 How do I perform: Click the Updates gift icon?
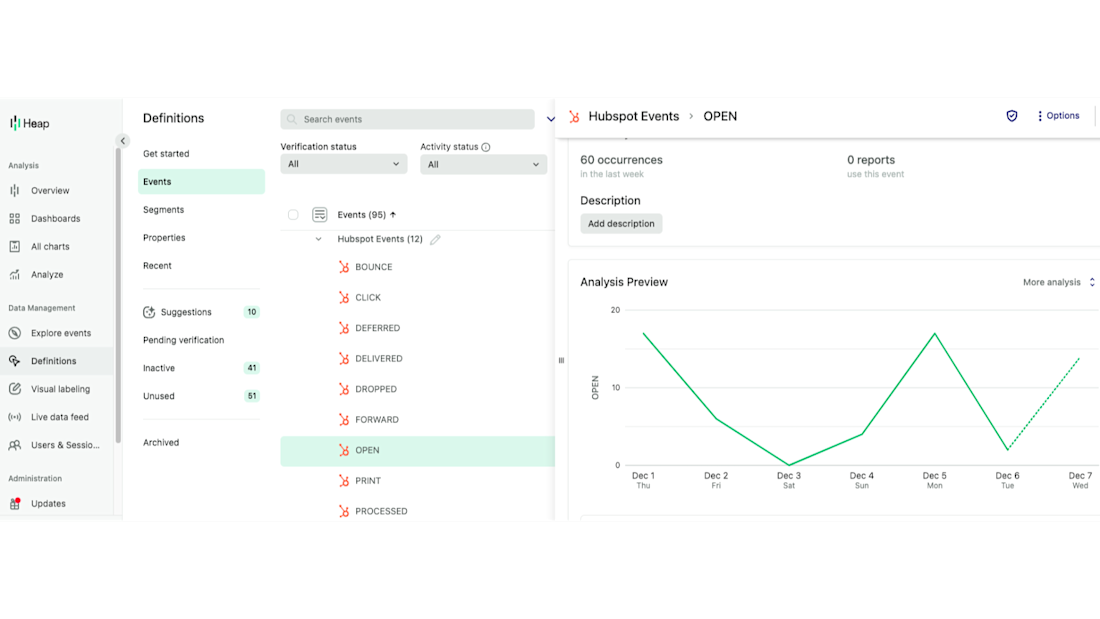(x=15, y=503)
